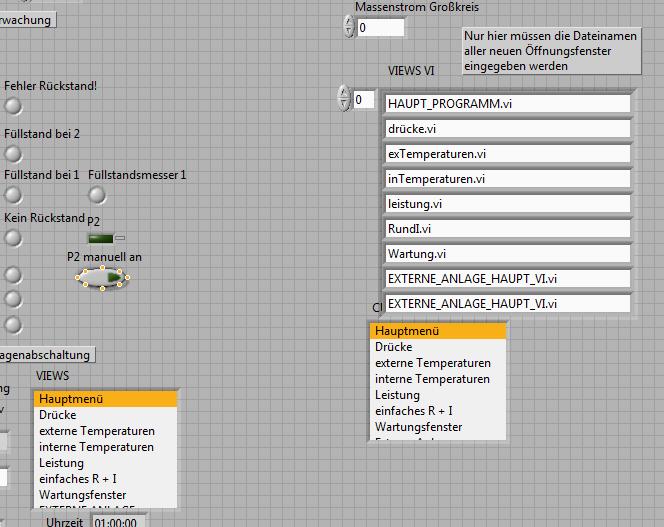Screen dimensions: 664x527
Task: Choose externe Temperaturen under VIEWS VI array
Action: click(438, 363)
